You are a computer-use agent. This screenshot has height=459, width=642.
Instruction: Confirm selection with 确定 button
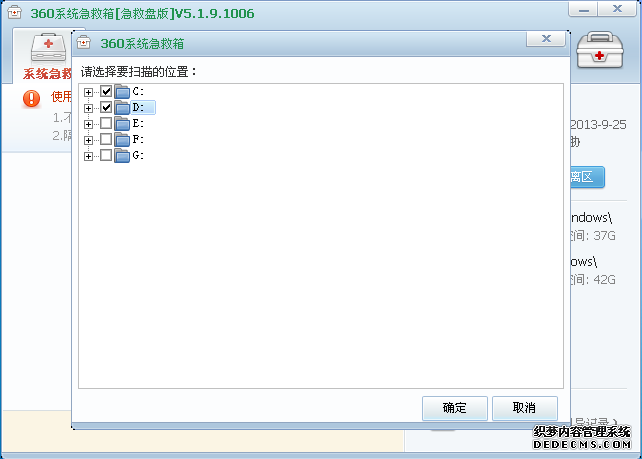pos(454,408)
